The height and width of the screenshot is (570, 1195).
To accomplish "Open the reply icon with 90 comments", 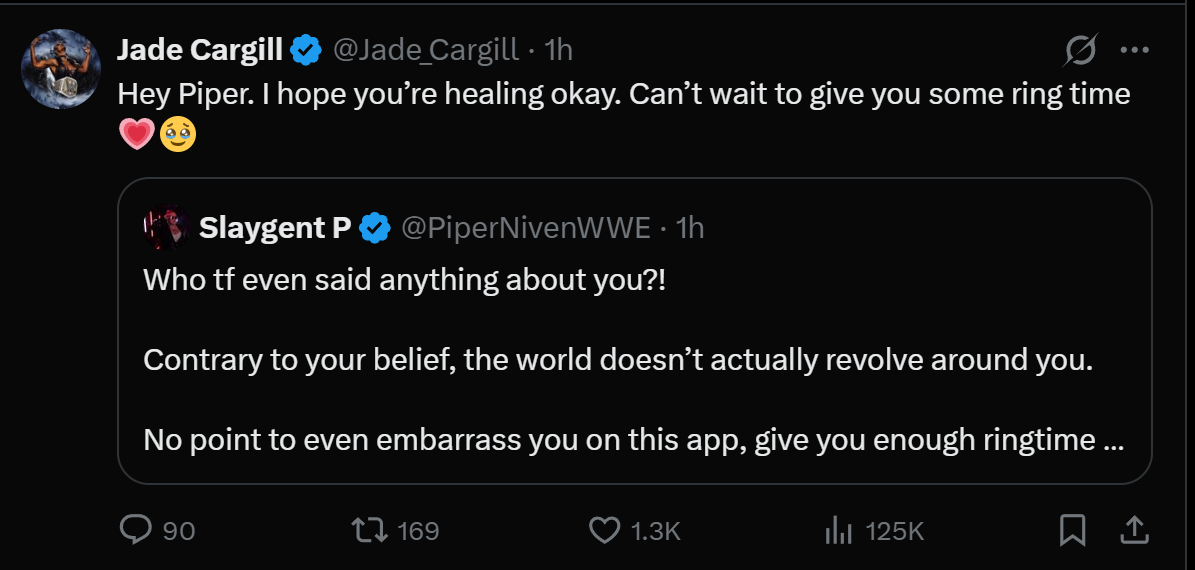I will tap(136, 530).
